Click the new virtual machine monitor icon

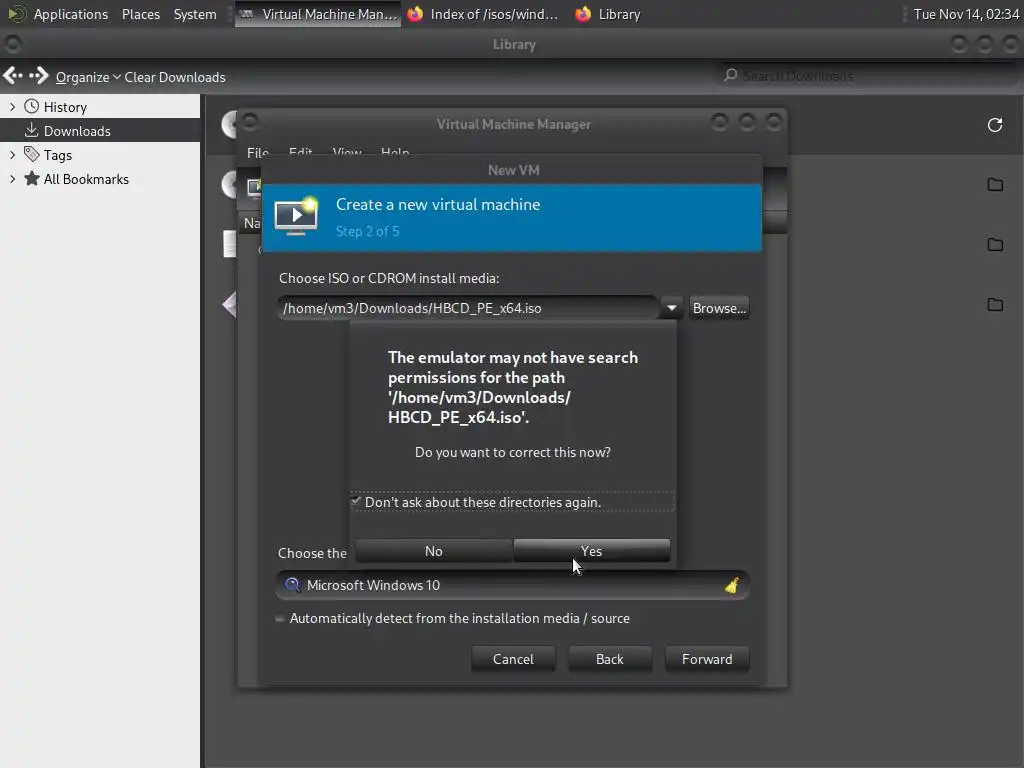(x=296, y=216)
